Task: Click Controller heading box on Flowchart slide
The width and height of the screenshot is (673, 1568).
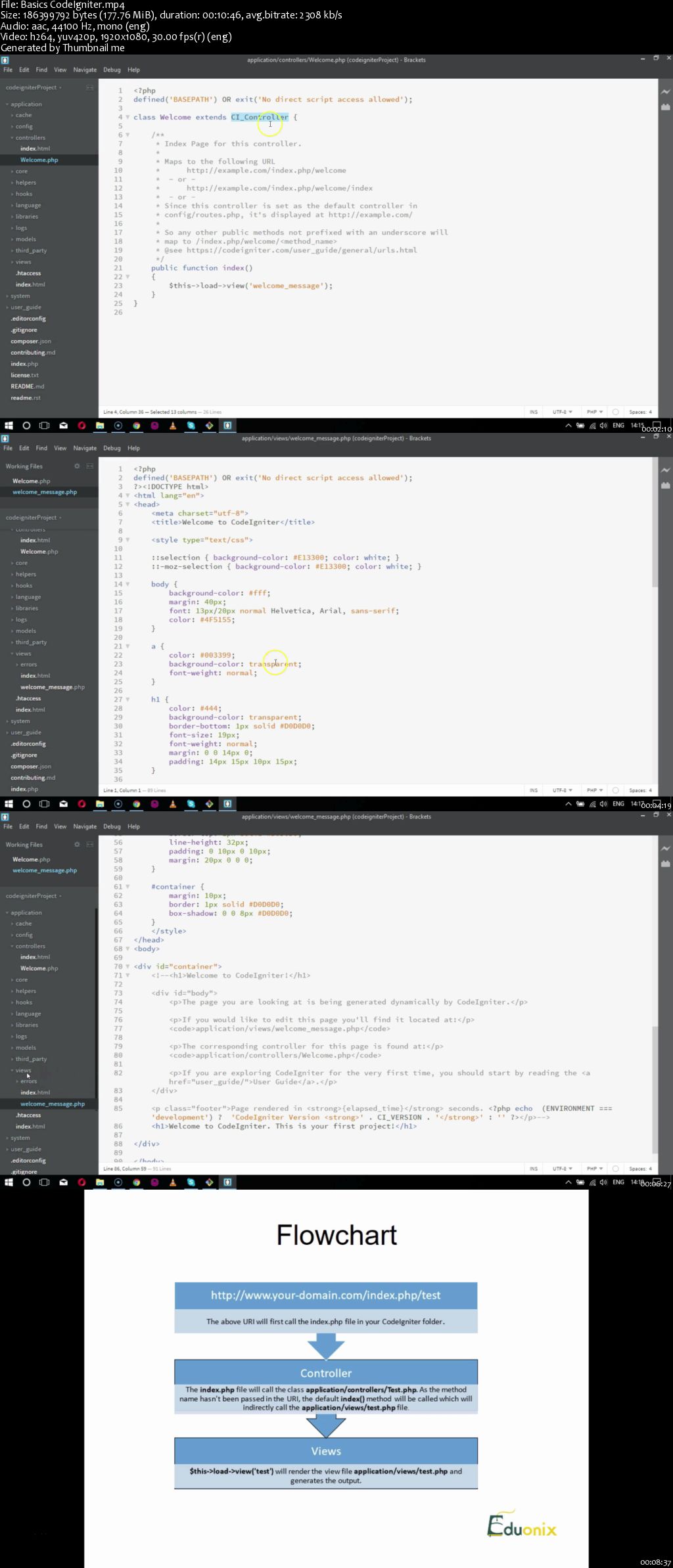Action: (326, 1373)
